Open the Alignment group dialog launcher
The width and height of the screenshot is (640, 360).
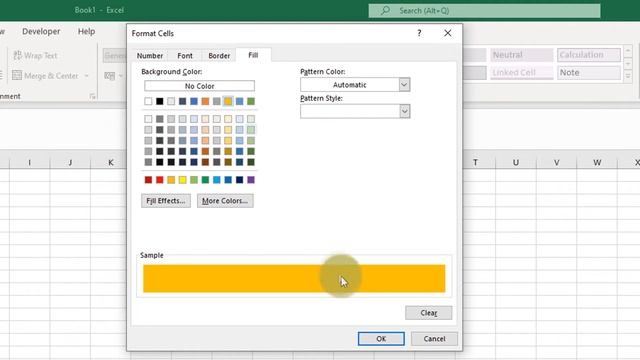[93, 96]
